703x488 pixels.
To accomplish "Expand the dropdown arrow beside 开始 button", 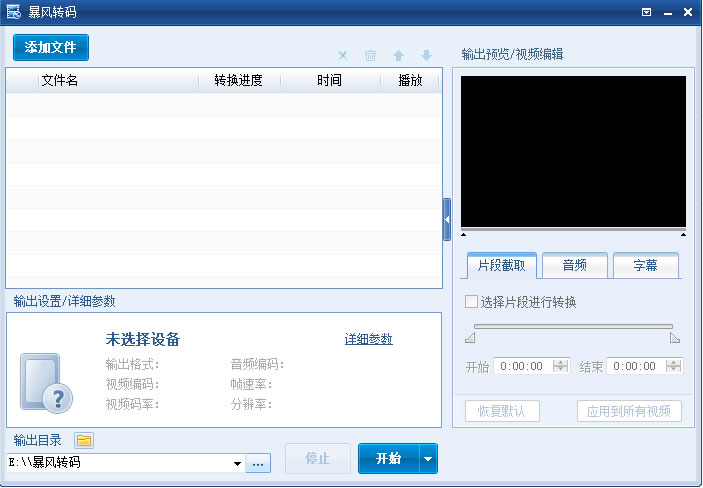I will (428, 458).
